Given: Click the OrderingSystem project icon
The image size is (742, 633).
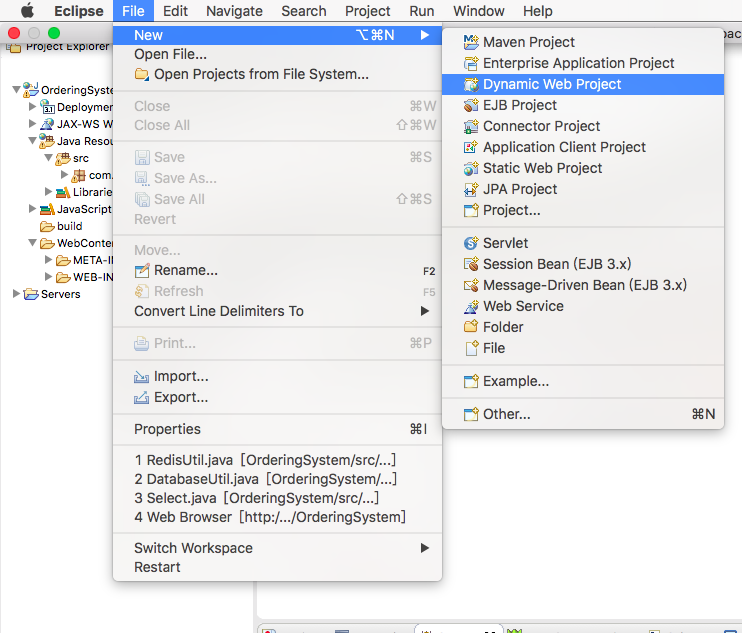Looking at the screenshot, I should (x=31, y=89).
